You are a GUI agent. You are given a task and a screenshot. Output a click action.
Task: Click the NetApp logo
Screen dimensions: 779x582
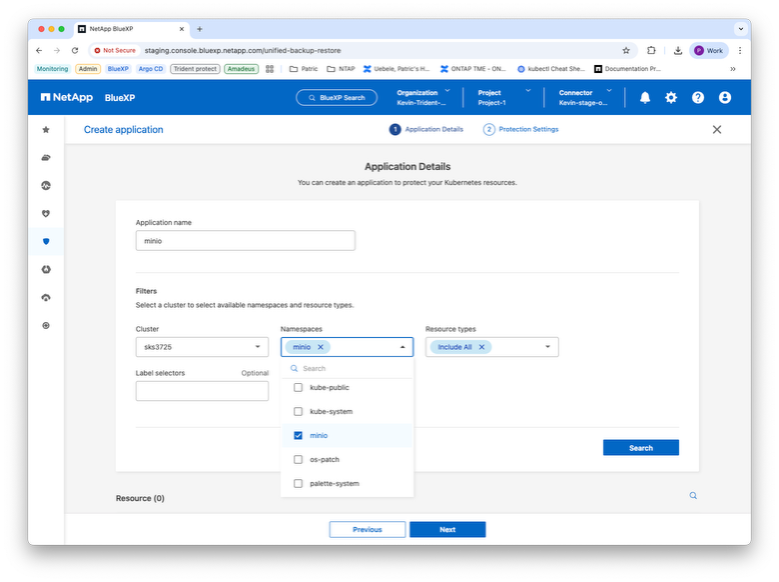pos(67,97)
